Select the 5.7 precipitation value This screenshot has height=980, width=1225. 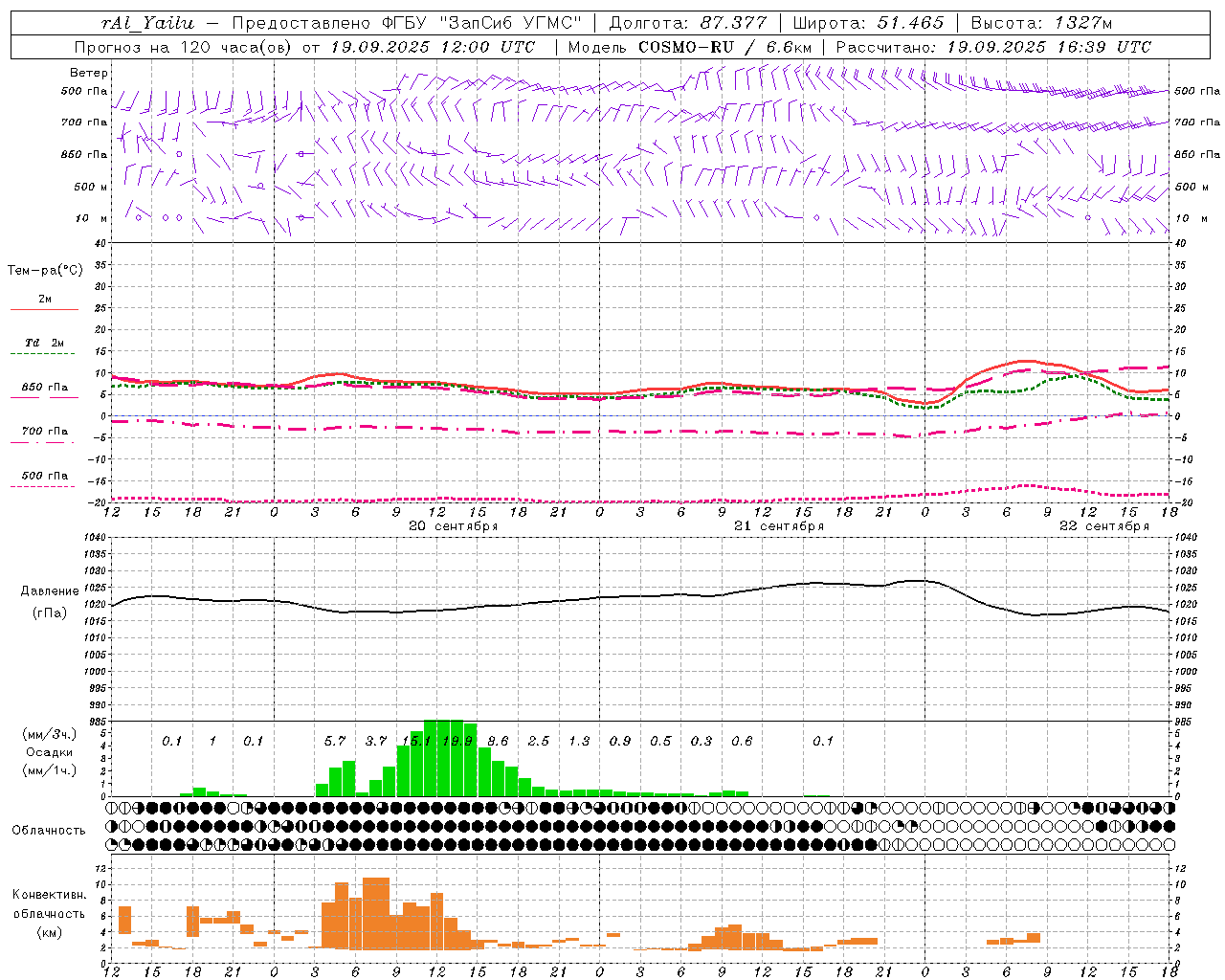[x=334, y=741]
